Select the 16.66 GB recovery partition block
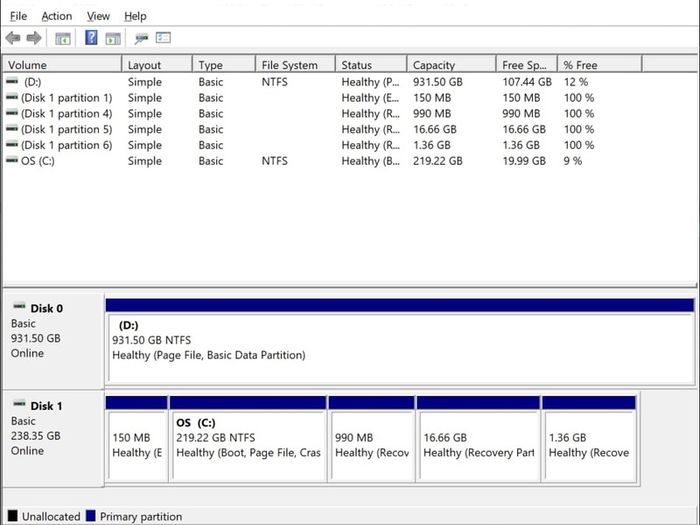Image resolution: width=700 pixels, height=525 pixels. pyautogui.click(x=478, y=439)
